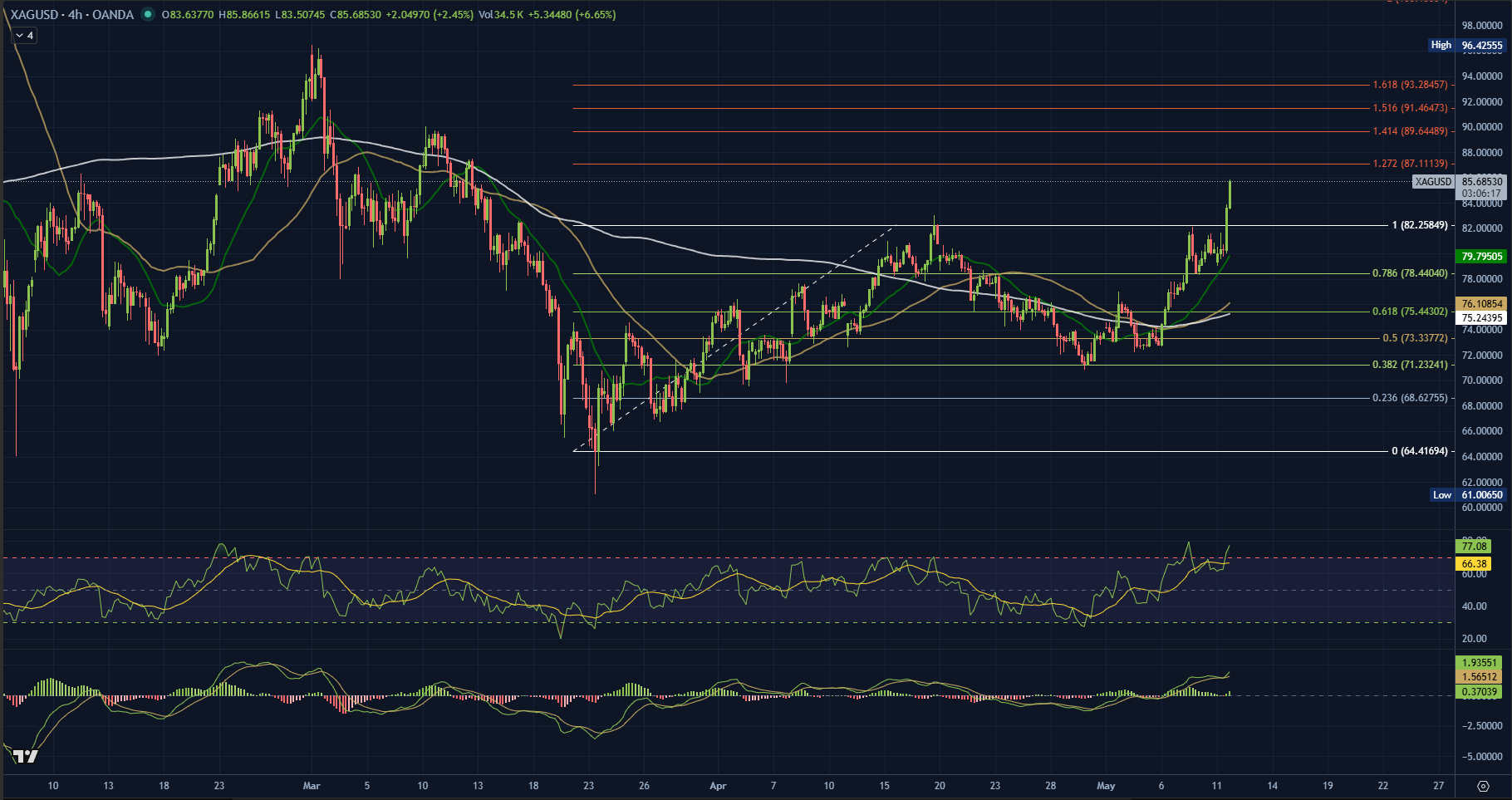Click countdown timer 03:06:17
The height and width of the screenshot is (800, 1512).
tap(1482, 193)
